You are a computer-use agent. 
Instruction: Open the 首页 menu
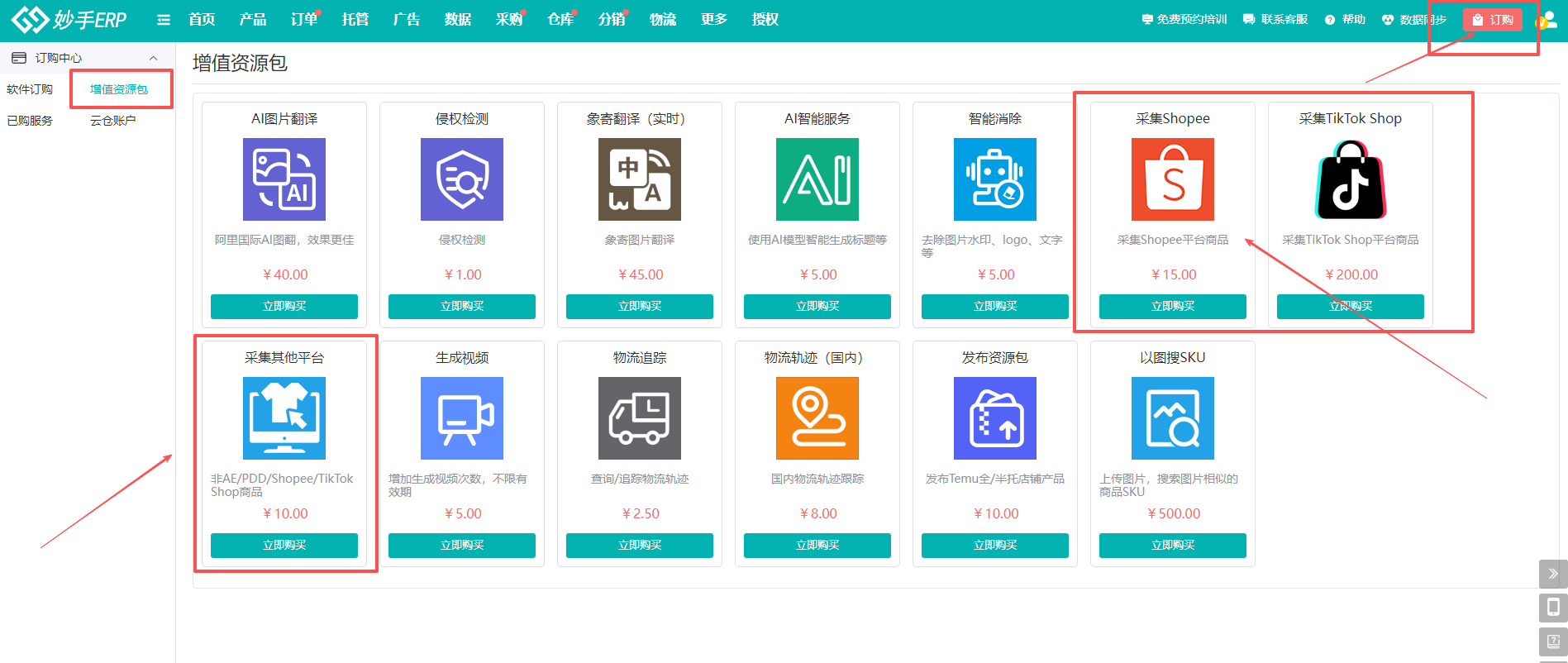[202, 20]
